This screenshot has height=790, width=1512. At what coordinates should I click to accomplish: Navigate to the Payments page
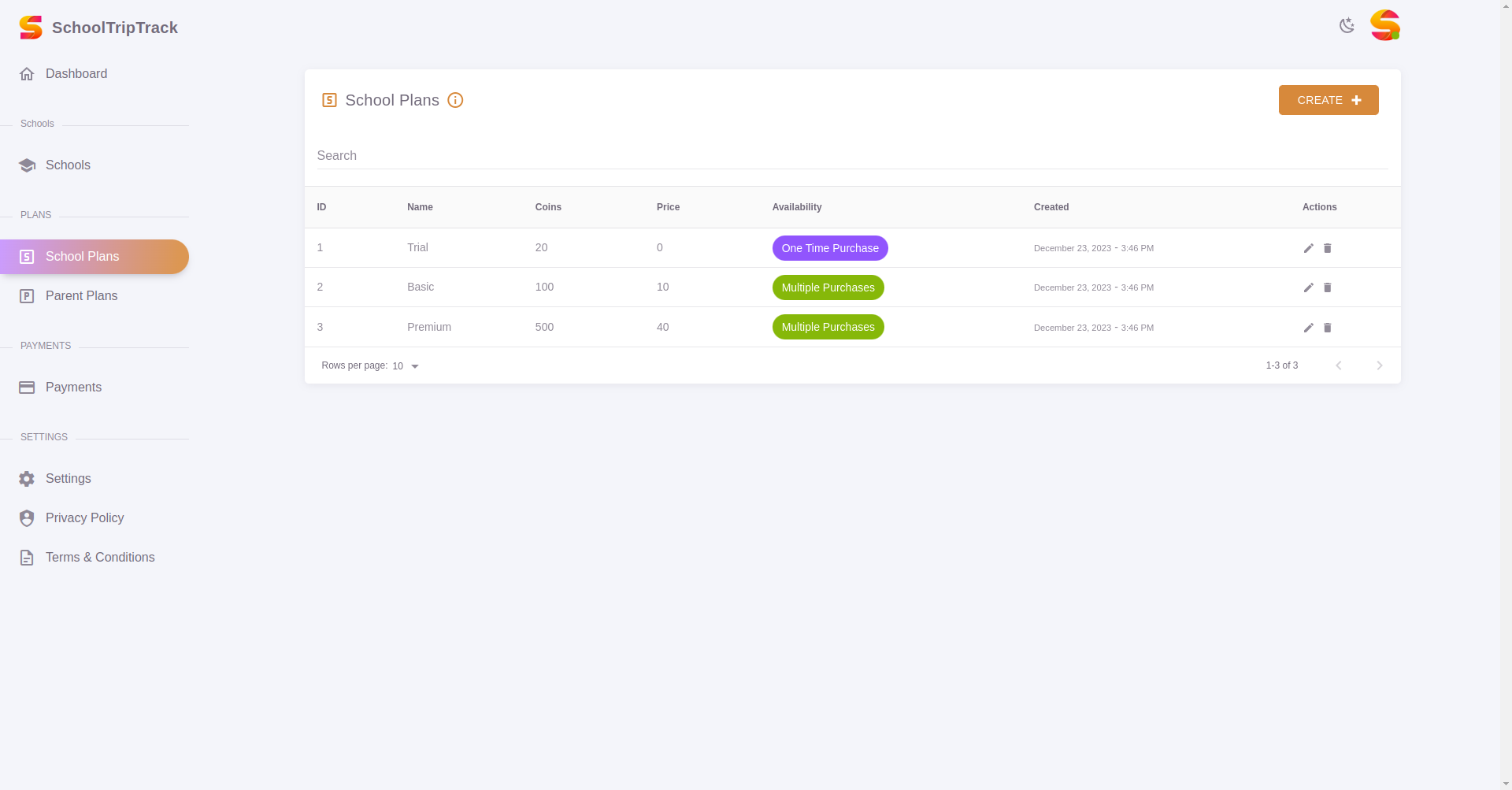point(73,388)
